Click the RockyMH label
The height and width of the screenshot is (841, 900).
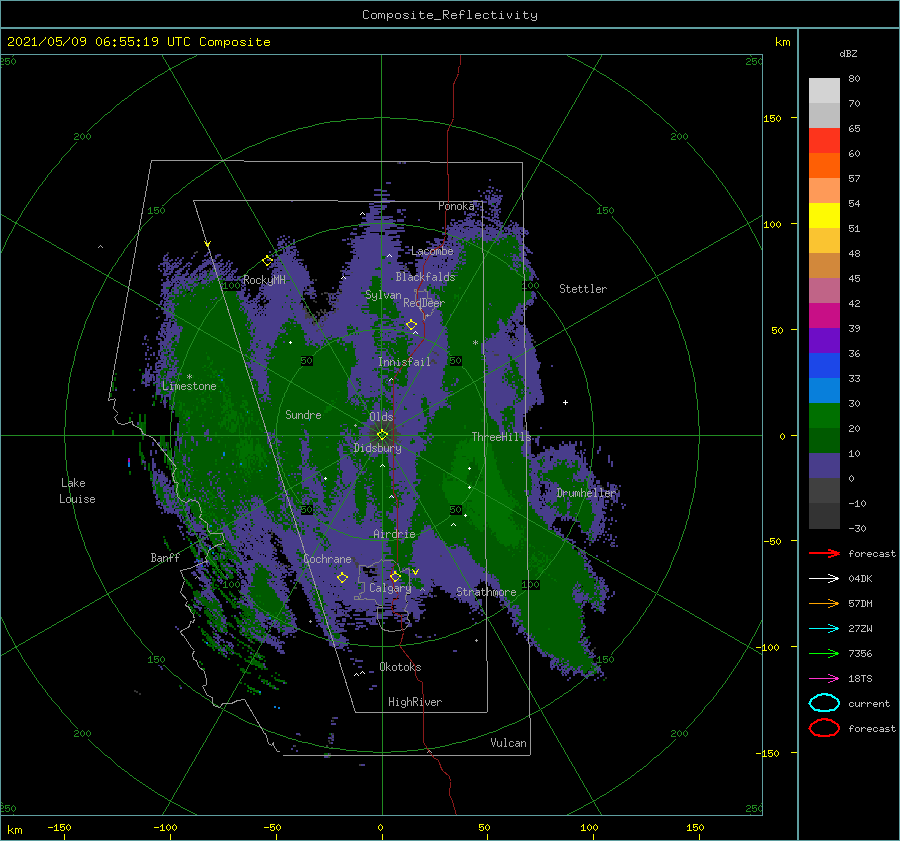(x=264, y=280)
